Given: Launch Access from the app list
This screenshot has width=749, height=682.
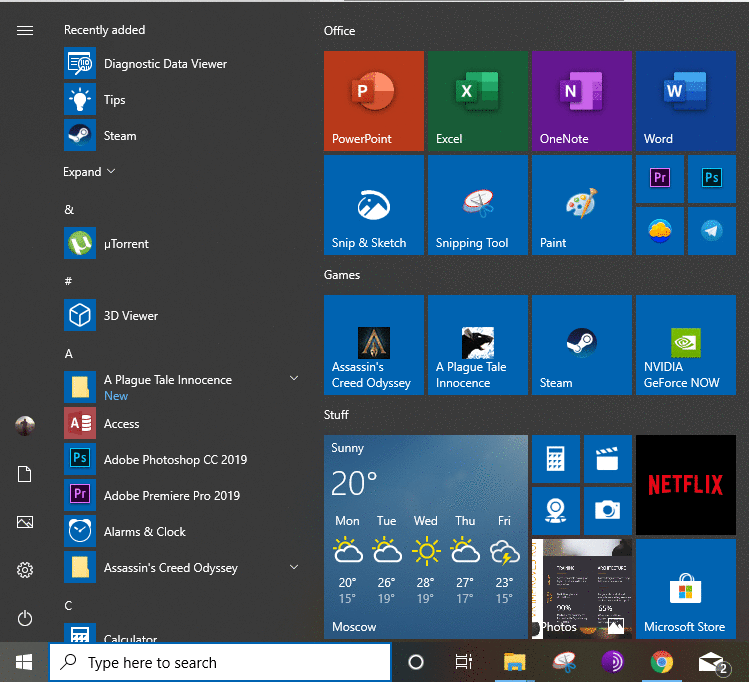Looking at the screenshot, I should (x=184, y=423).
